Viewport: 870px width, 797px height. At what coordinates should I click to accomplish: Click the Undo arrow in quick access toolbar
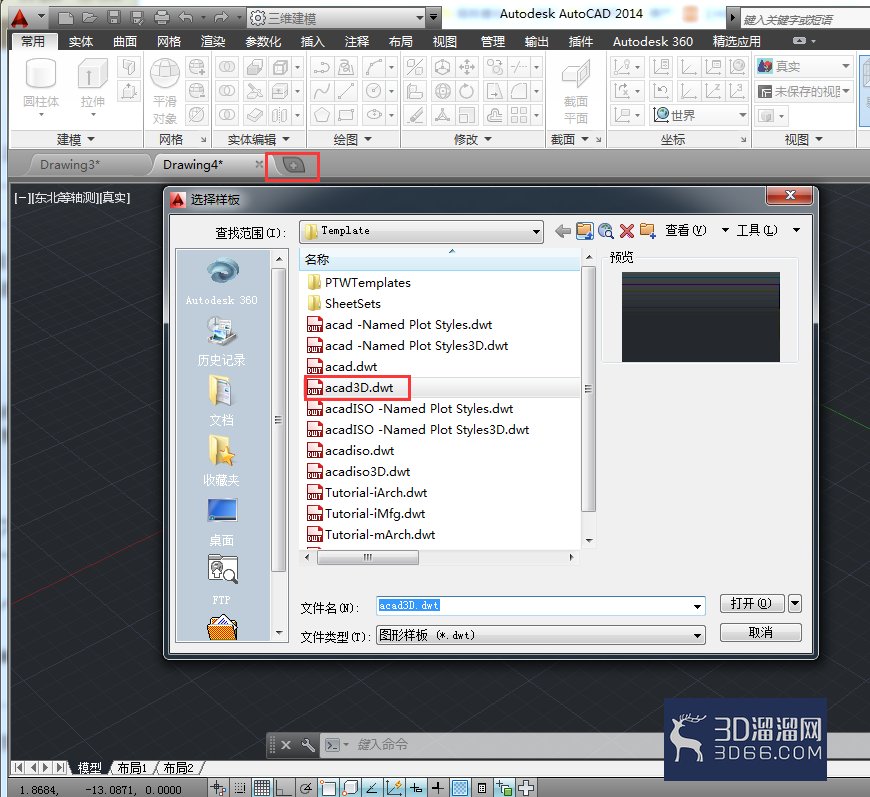pyautogui.click(x=186, y=18)
